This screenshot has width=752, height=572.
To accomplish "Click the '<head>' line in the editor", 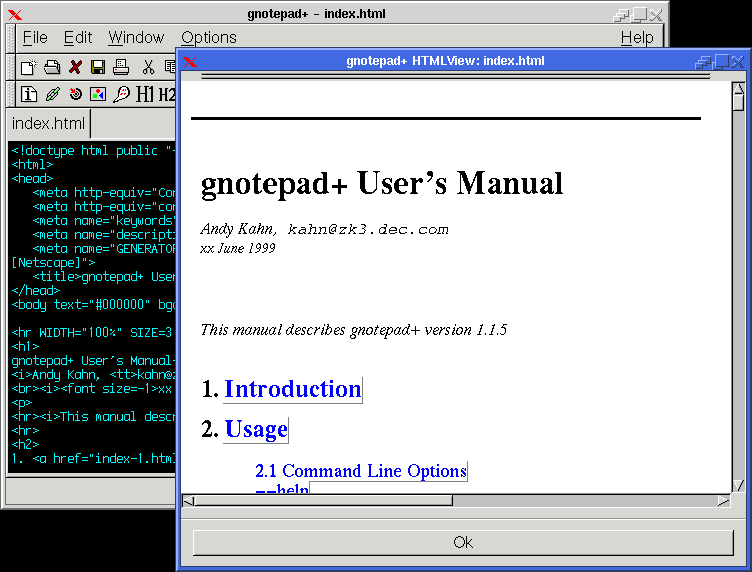I will coord(32,178).
